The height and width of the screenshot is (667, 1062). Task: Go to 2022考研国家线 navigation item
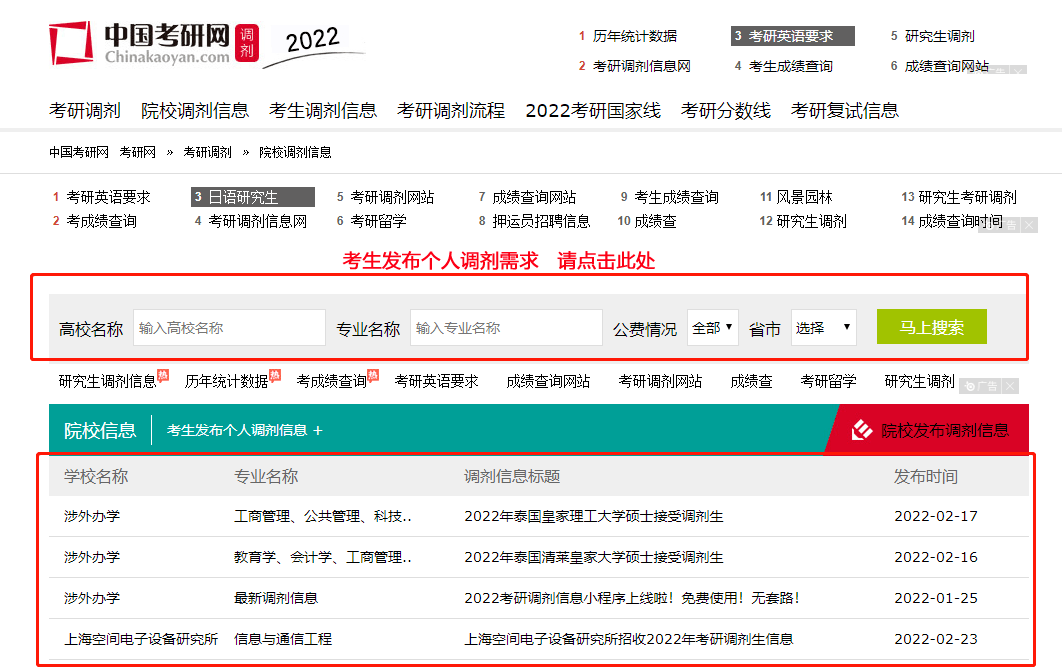(x=593, y=110)
